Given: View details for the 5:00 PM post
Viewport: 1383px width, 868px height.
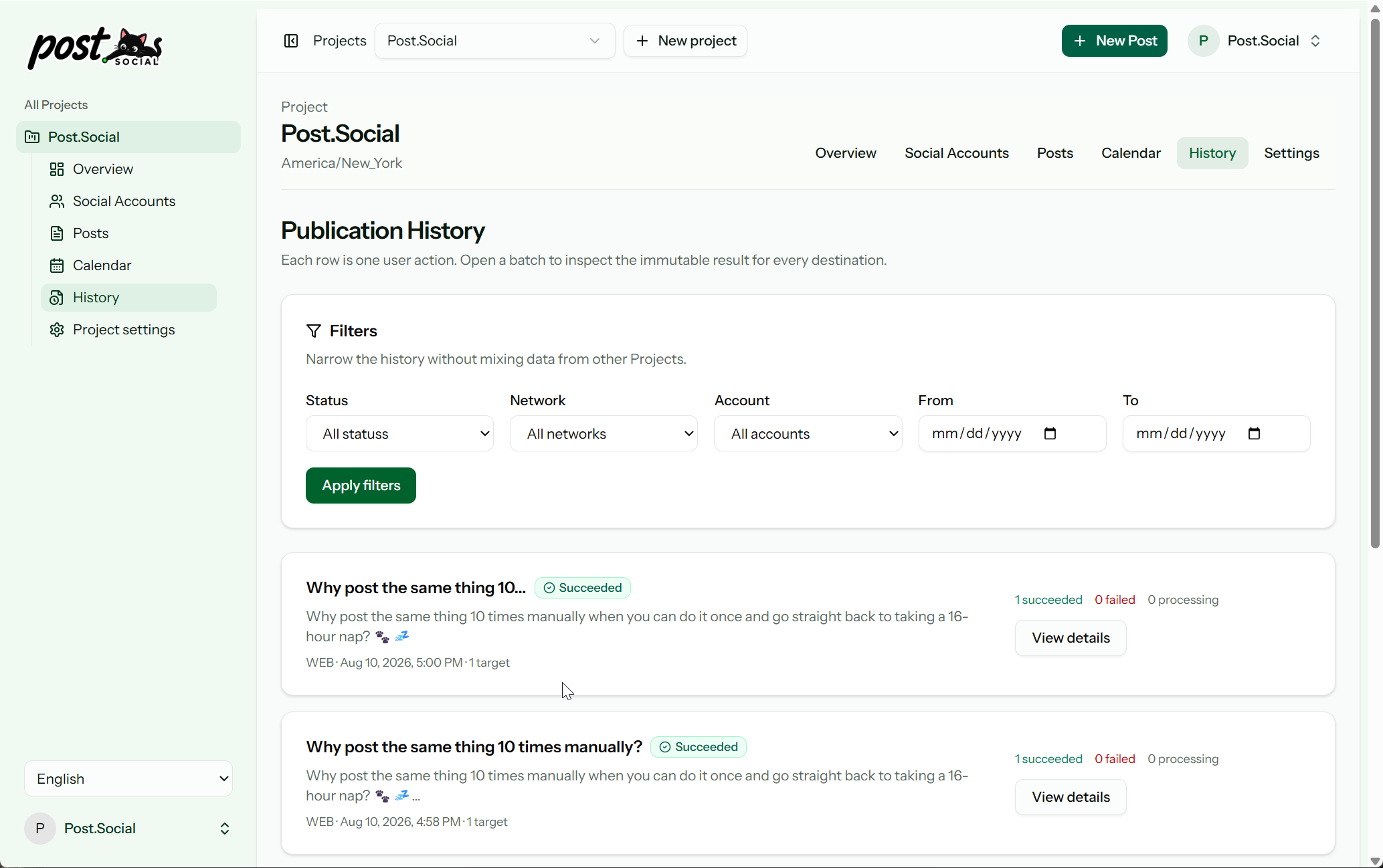Looking at the screenshot, I should [1071, 638].
